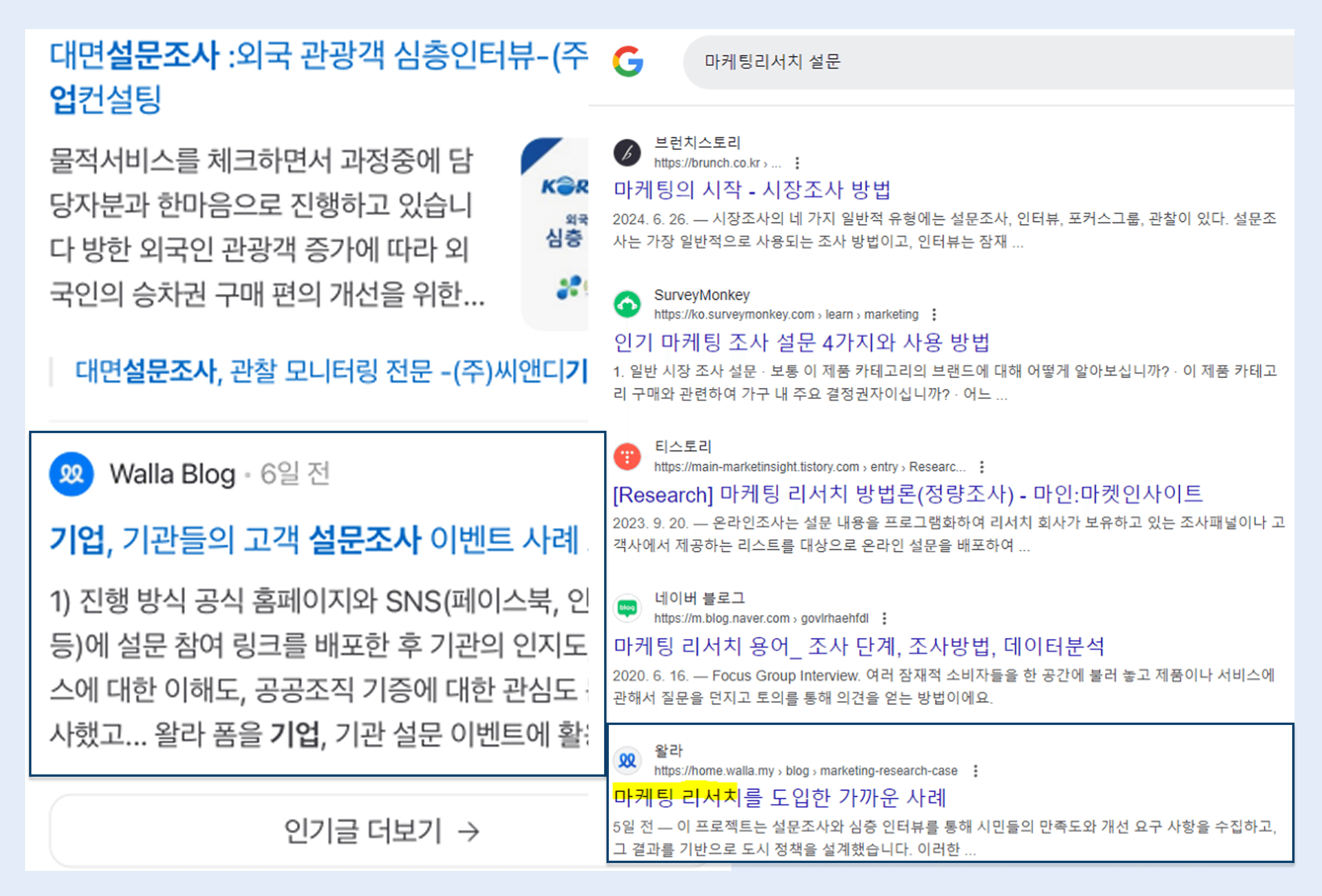Click the 5일 전 snippet under the 왈라 result

point(945,838)
